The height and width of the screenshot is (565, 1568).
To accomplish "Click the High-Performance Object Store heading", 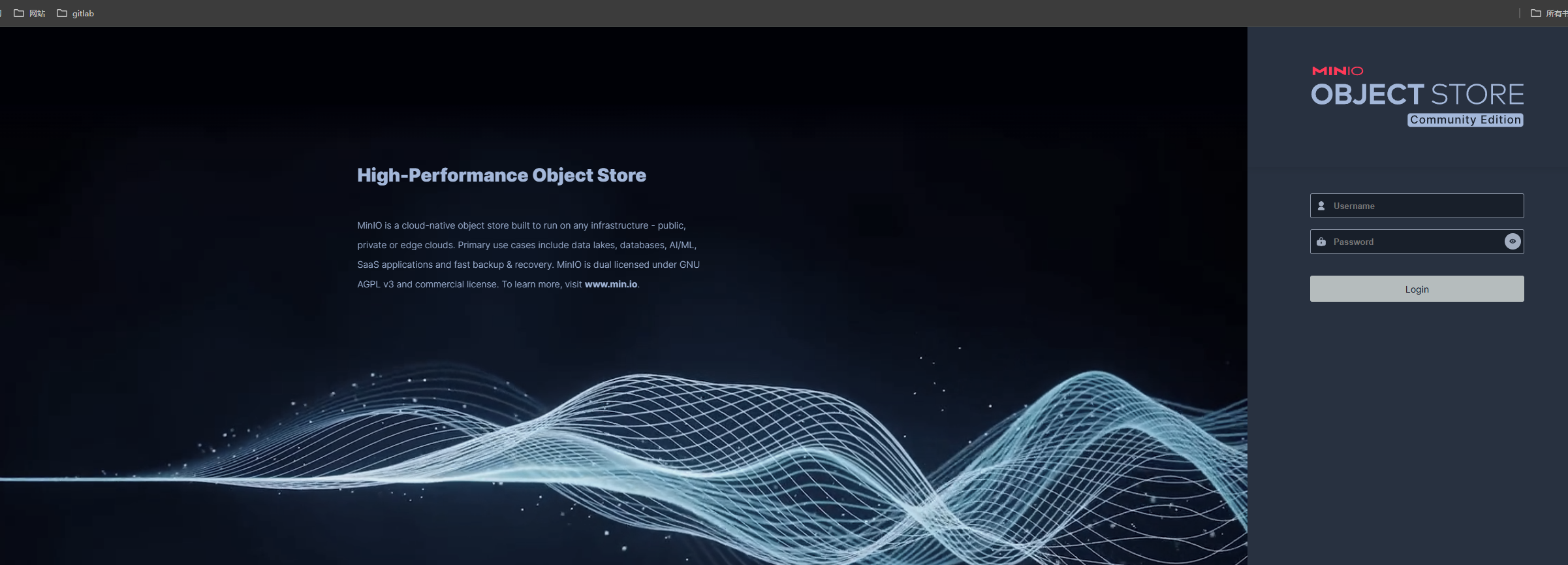I will point(501,175).
